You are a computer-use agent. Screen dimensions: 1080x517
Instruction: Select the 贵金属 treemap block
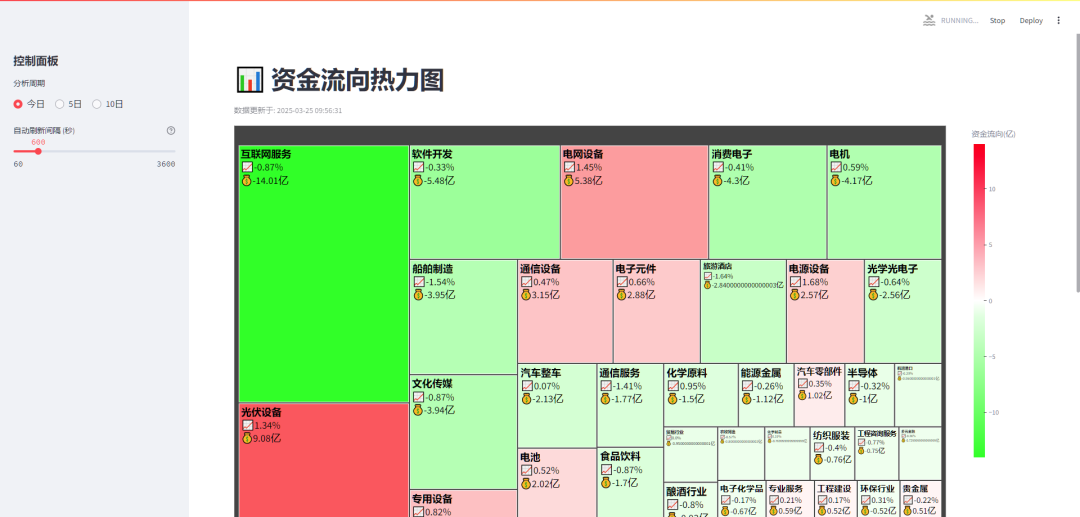click(x=920, y=499)
